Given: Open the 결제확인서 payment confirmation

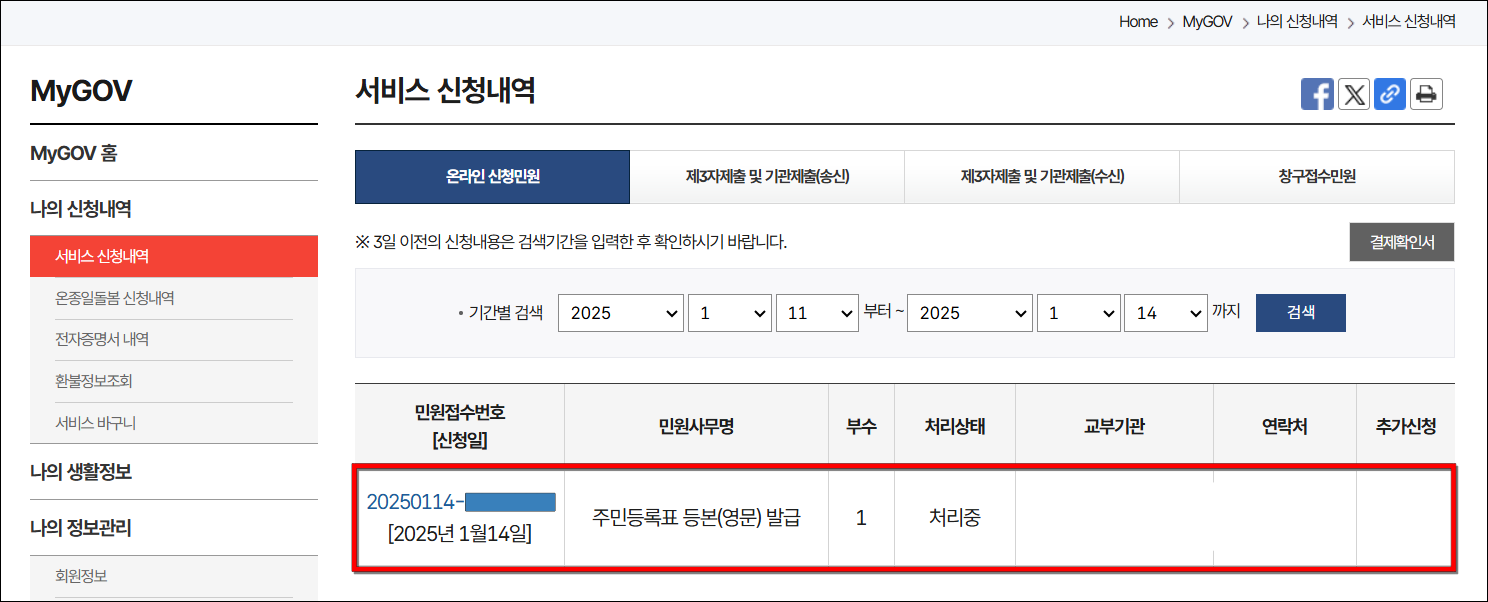Looking at the screenshot, I should [x=1401, y=241].
